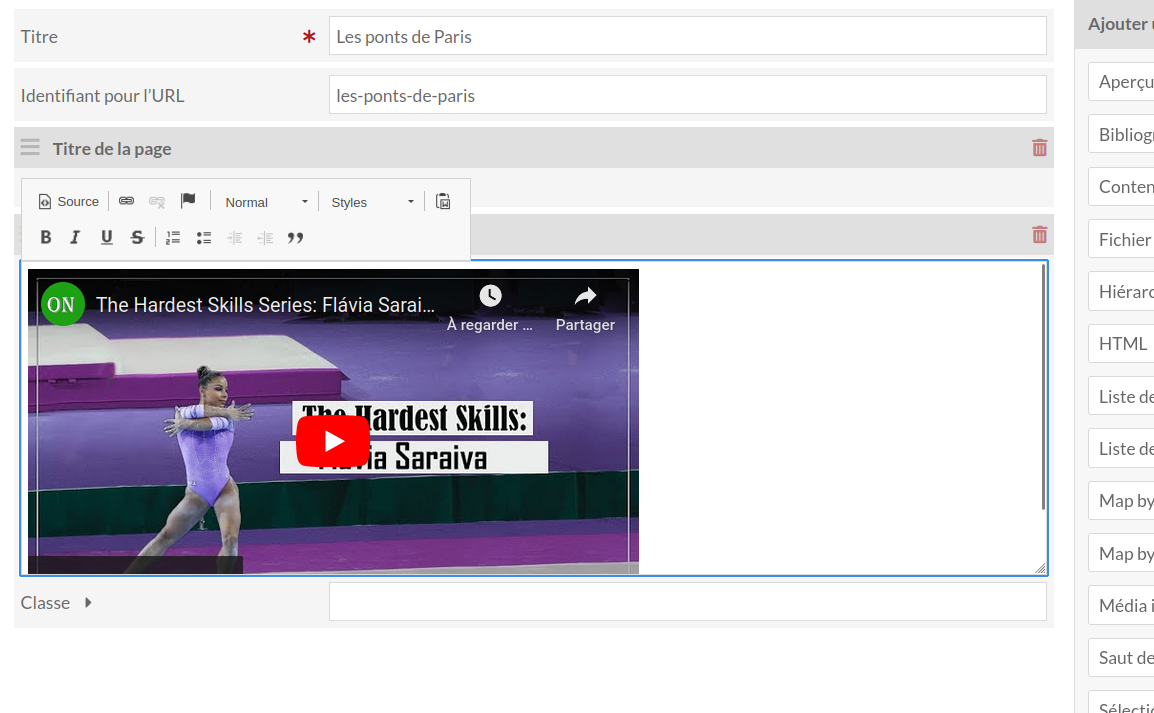
Task: Add a Saut de block
Action: click(1121, 658)
